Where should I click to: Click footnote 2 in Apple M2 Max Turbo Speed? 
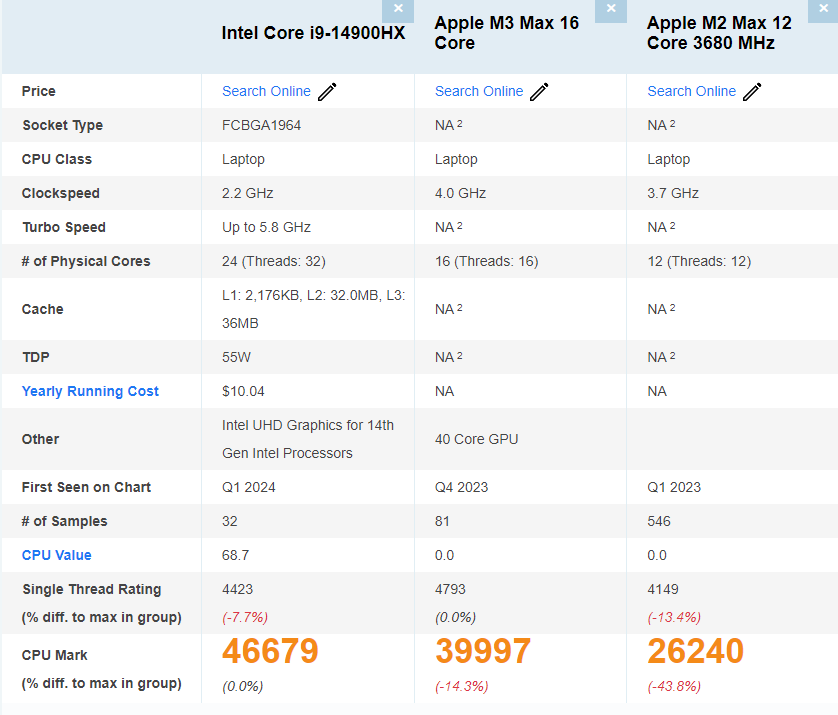(672, 226)
